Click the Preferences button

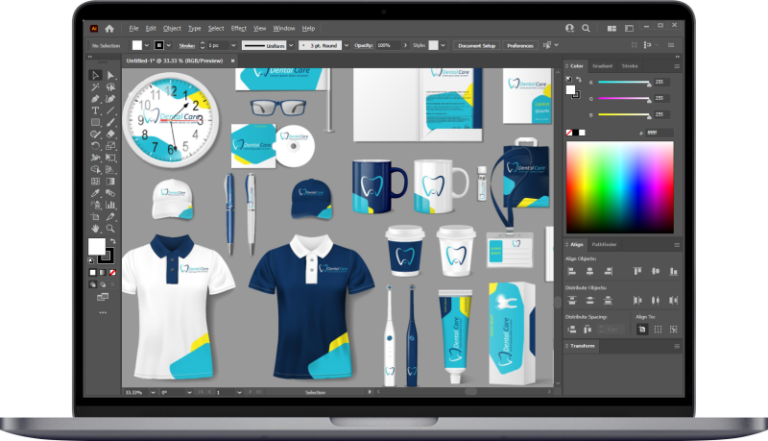point(520,46)
